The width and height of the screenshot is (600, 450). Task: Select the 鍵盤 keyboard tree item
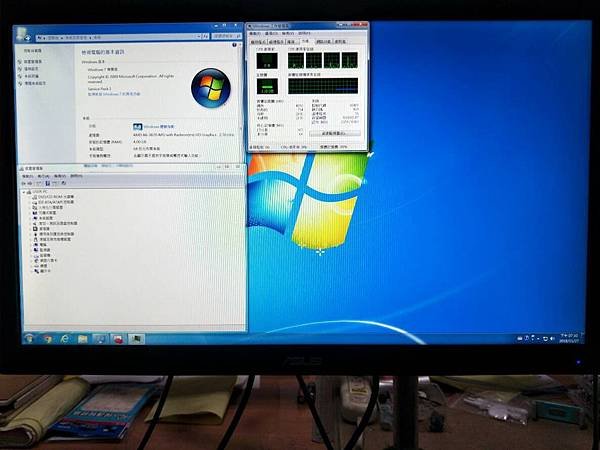[41, 266]
